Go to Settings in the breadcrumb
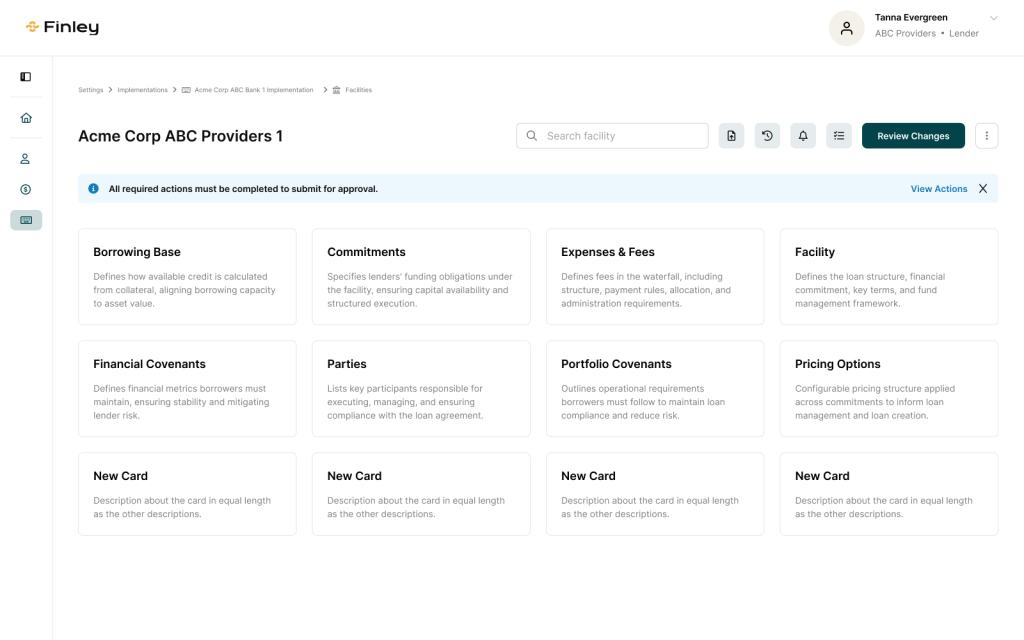The image size is (1024, 640). [91, 90]
